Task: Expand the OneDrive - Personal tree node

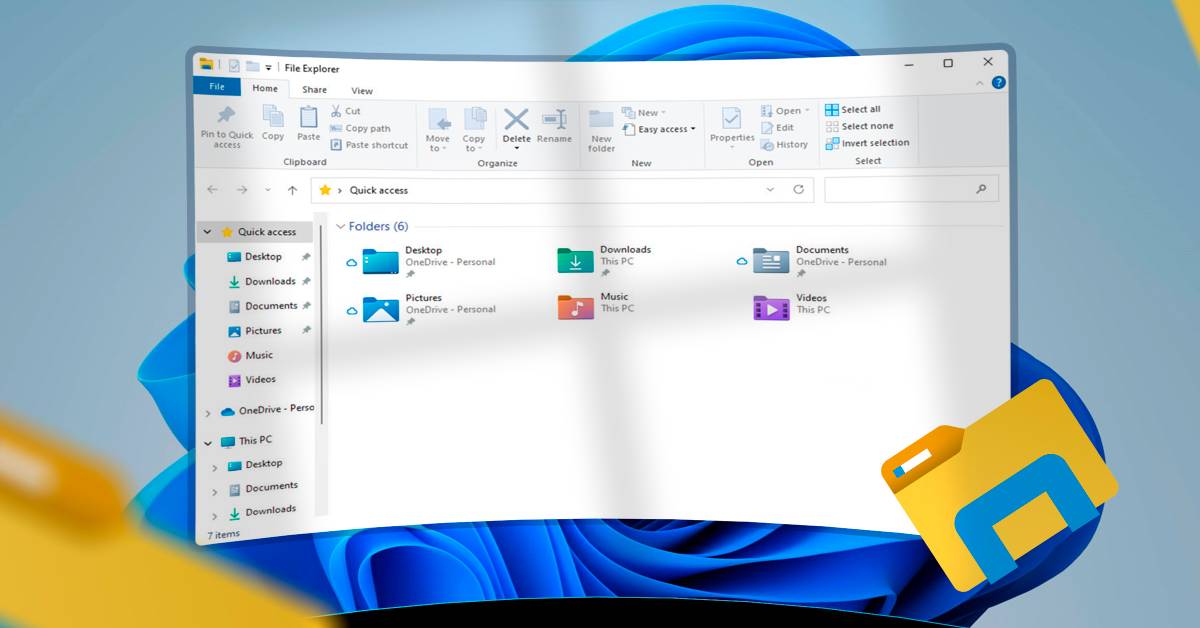Action: (208, 412)
